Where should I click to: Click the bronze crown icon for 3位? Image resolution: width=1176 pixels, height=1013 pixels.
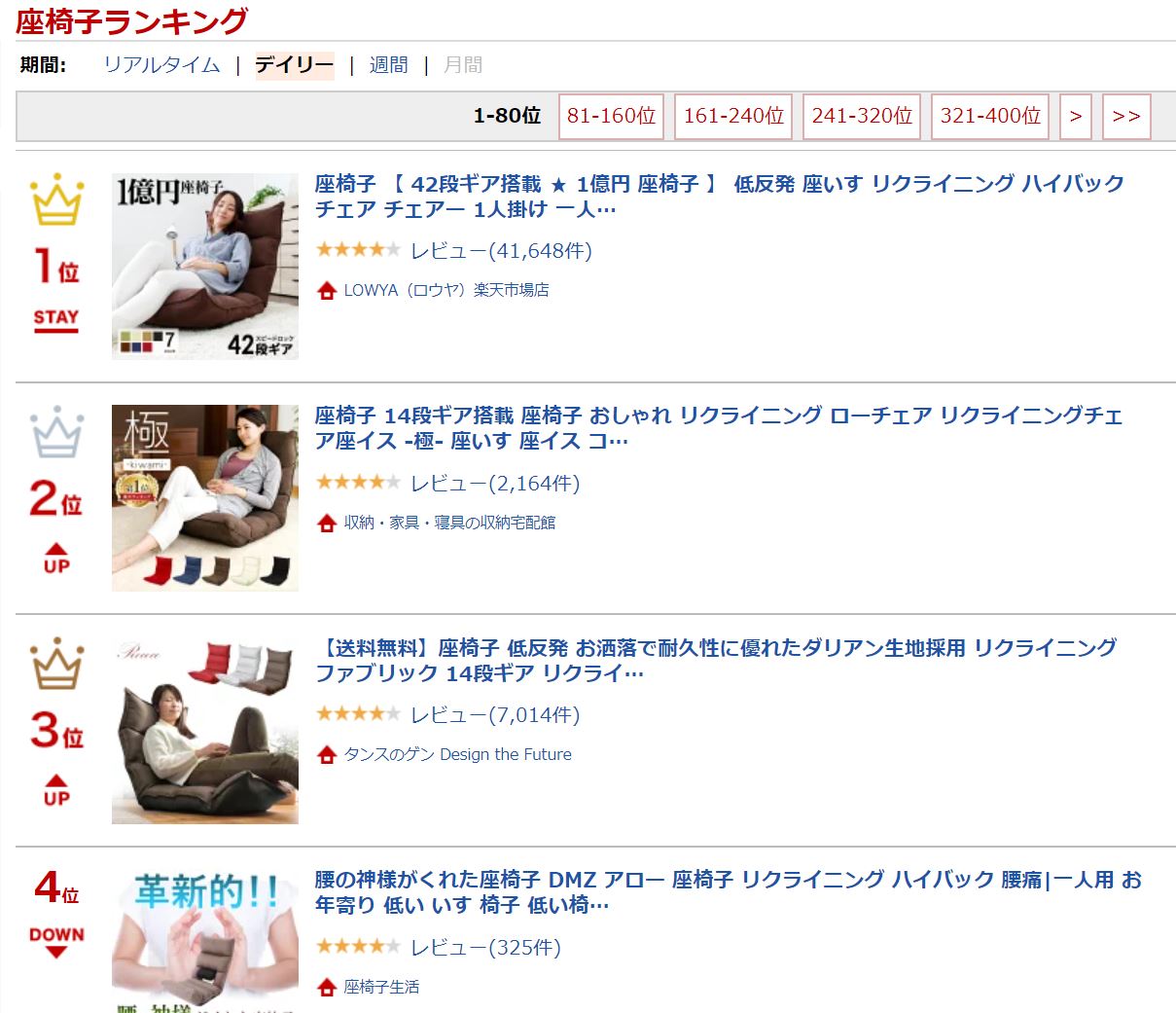click(57, 664)
